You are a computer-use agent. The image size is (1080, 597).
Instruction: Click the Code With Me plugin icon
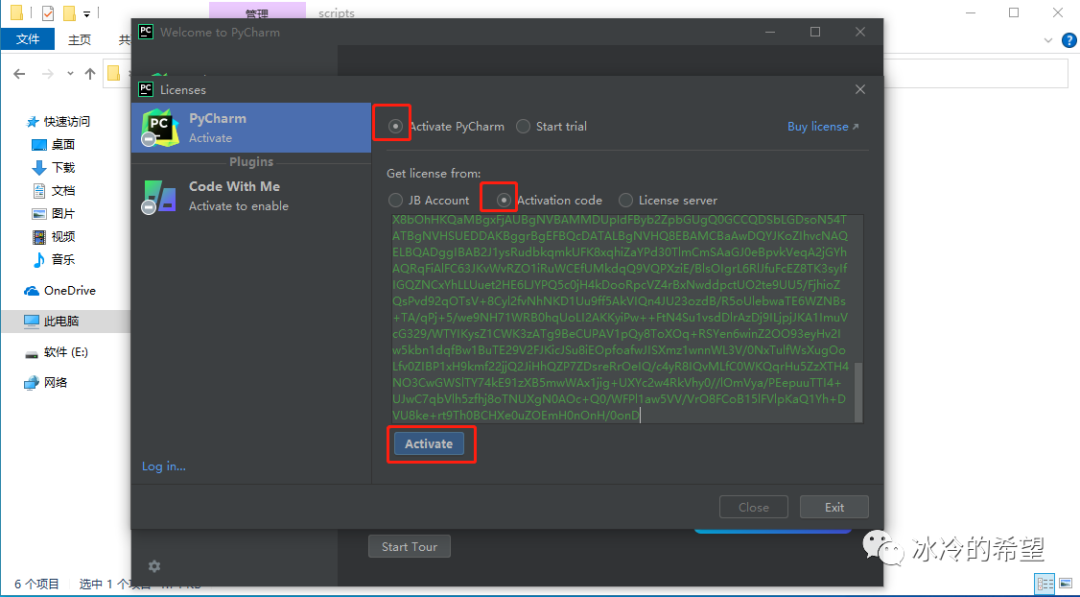(x=160, y=196)
